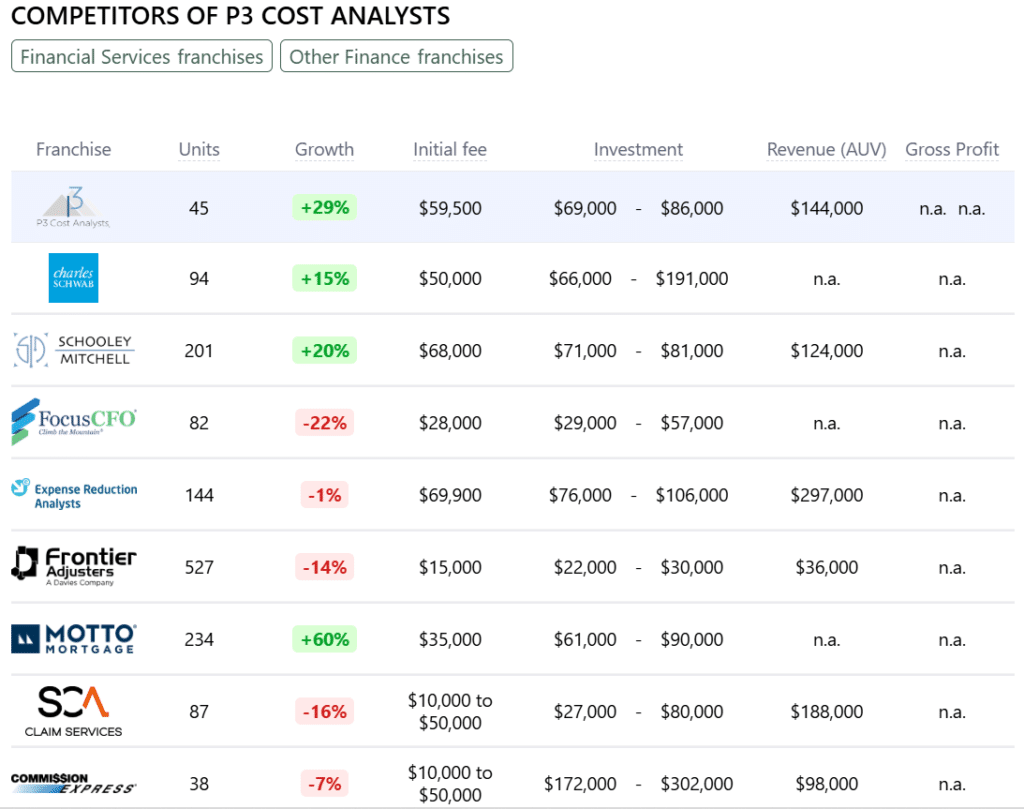Click the $106,000 maximum investment value
Image resolution: width=1024 pixels, height=809 pixels.
[x=692, y=496]
